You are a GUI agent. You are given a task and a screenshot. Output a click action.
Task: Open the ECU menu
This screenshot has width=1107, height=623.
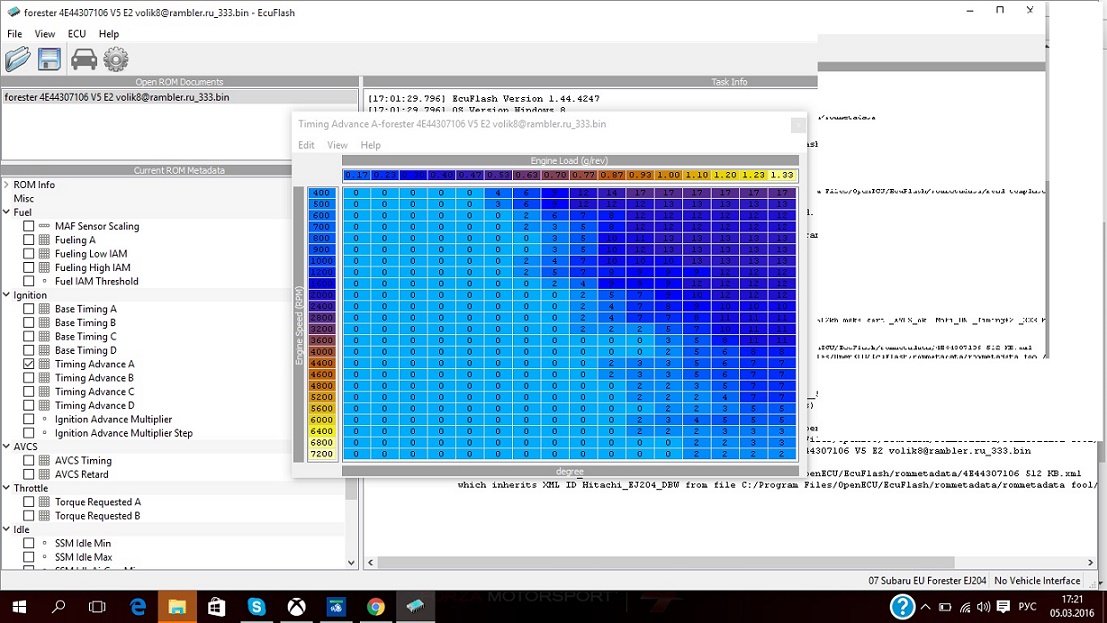76,34
